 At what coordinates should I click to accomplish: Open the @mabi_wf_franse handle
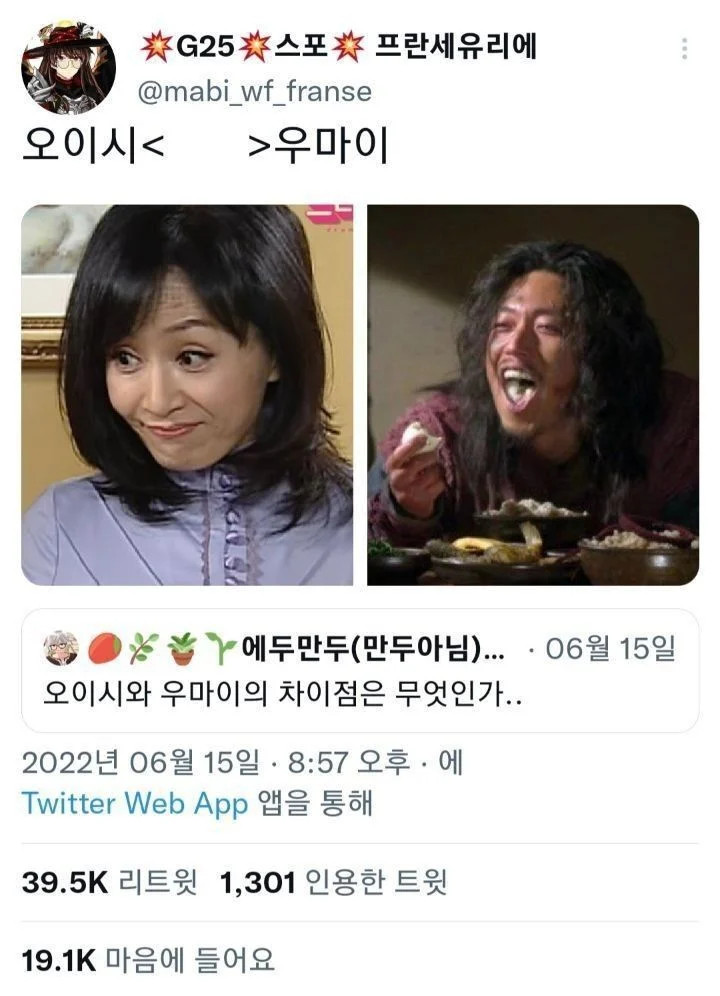[254, 92]
